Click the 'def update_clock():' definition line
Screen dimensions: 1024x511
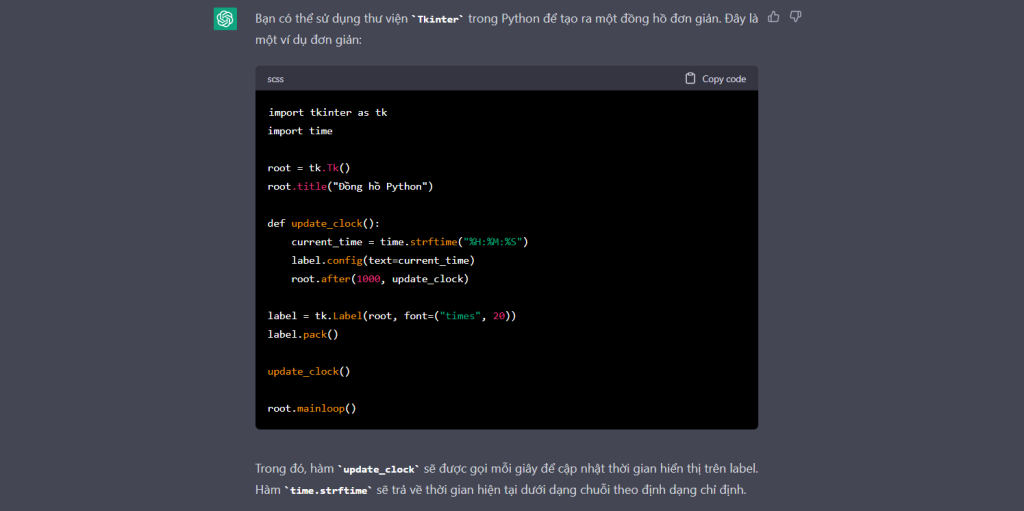[323, 223]
